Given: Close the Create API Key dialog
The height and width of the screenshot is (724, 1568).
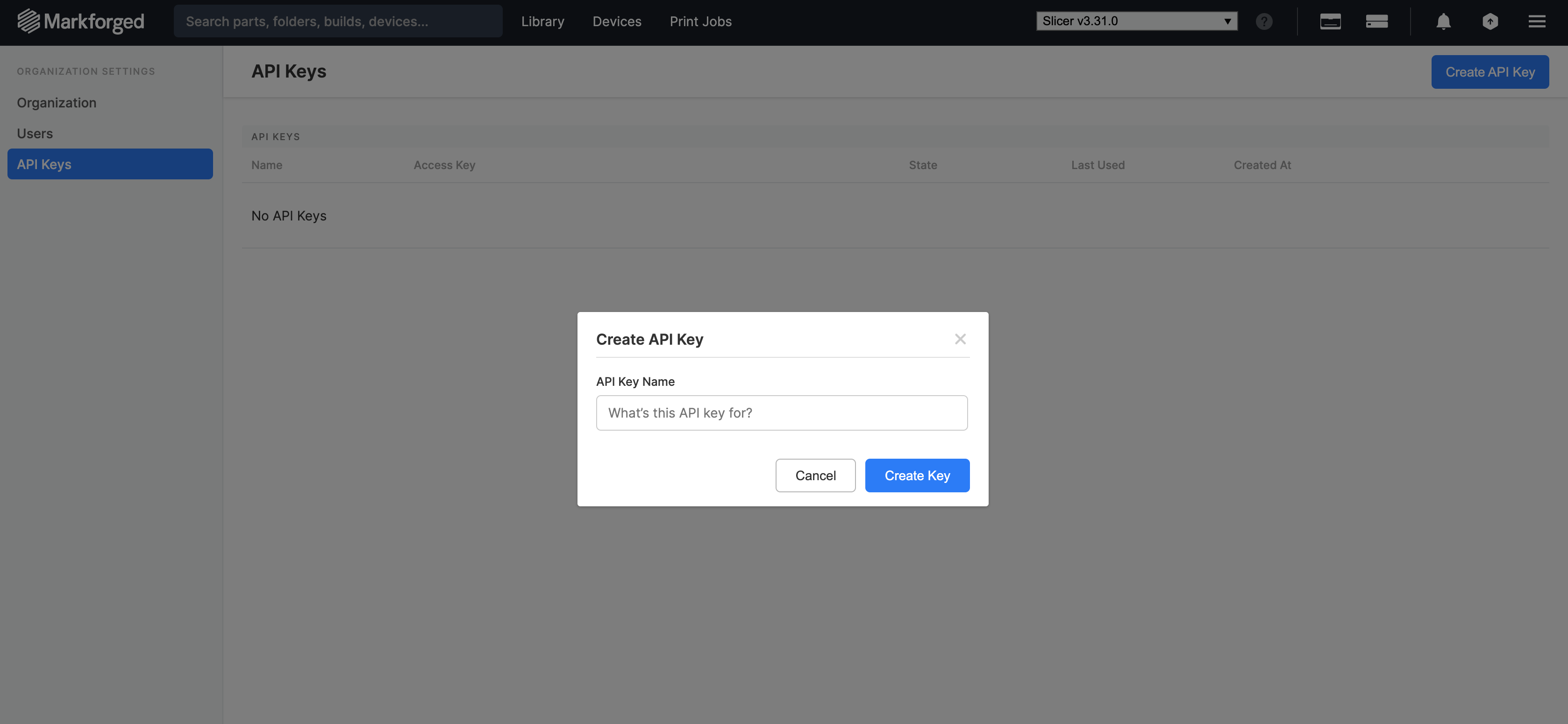Looking at the screenshot, I should [959, 338].
